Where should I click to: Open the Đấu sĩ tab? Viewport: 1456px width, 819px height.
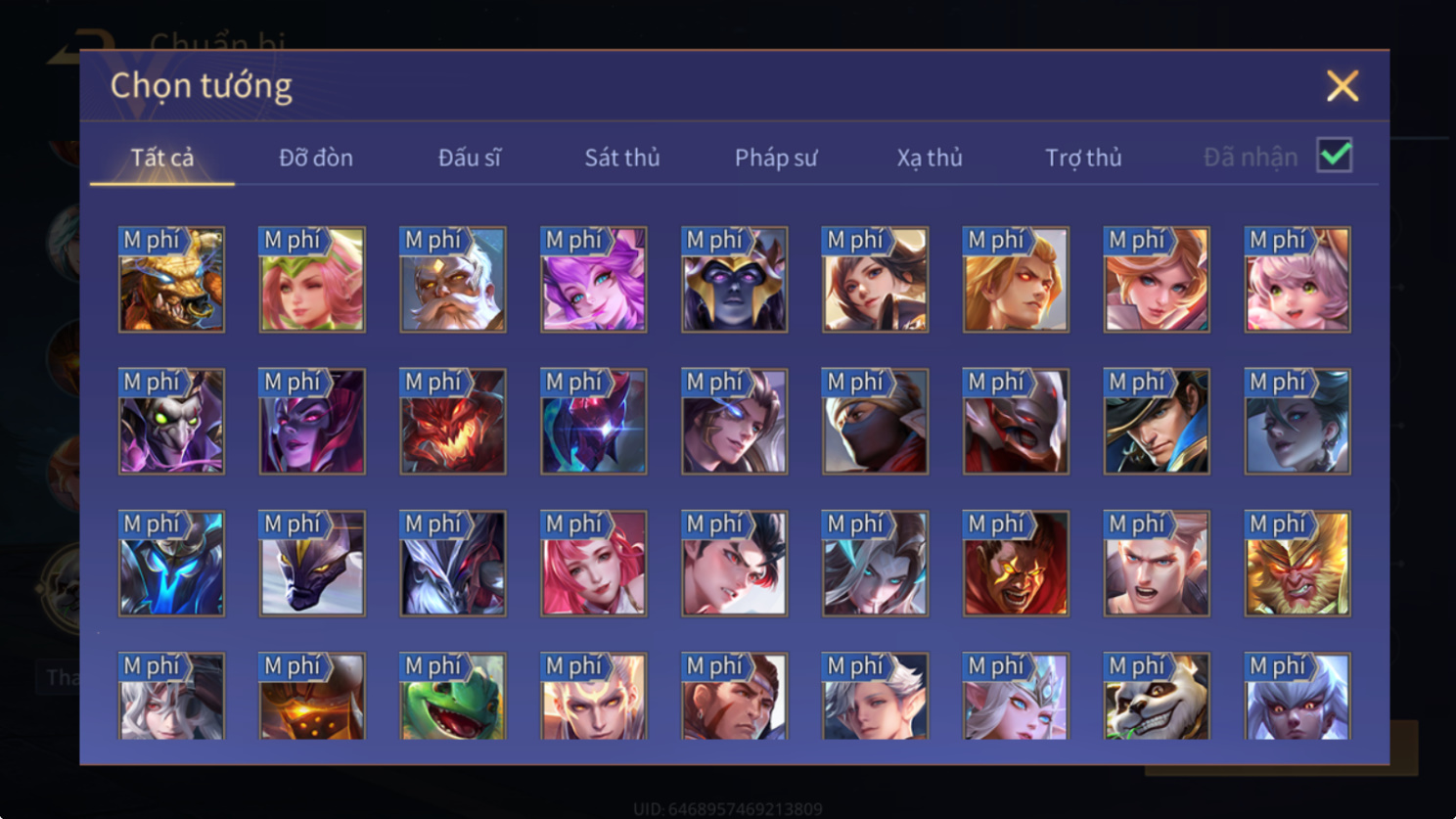(x=470, y=158)
